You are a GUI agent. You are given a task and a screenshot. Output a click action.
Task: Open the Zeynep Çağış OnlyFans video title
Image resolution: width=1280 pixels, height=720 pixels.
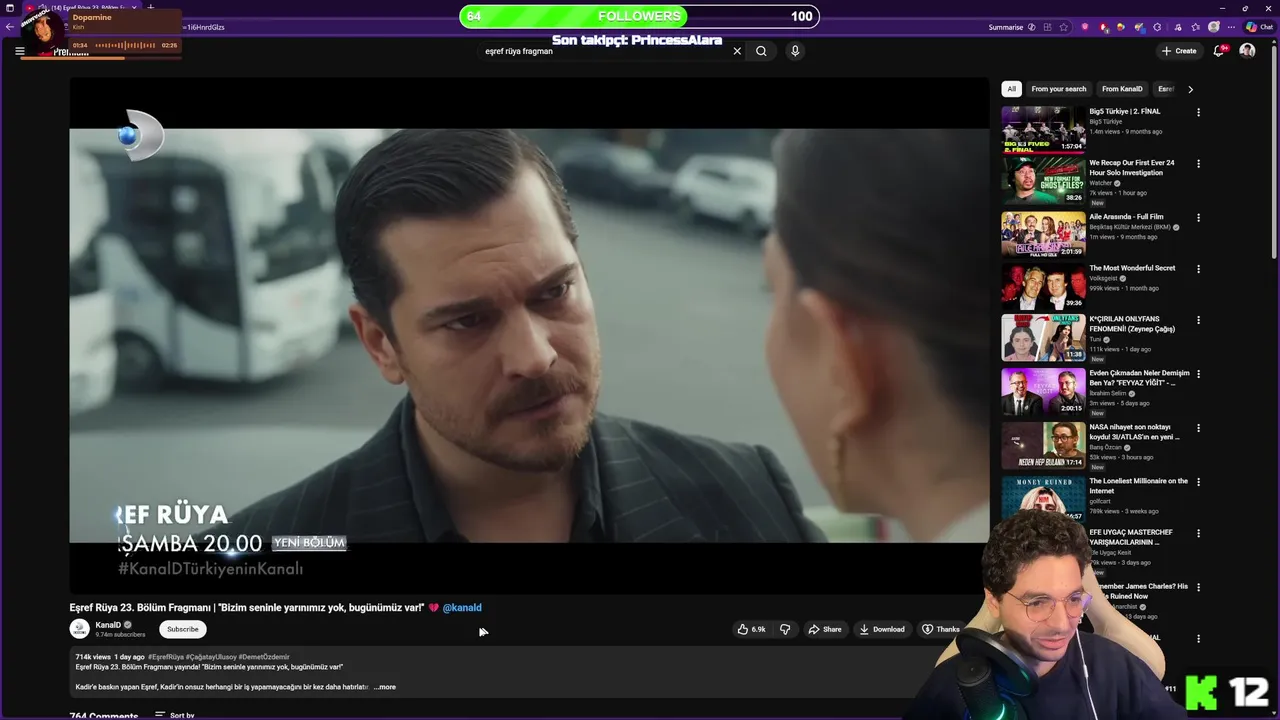click(x=1132, y=324)
